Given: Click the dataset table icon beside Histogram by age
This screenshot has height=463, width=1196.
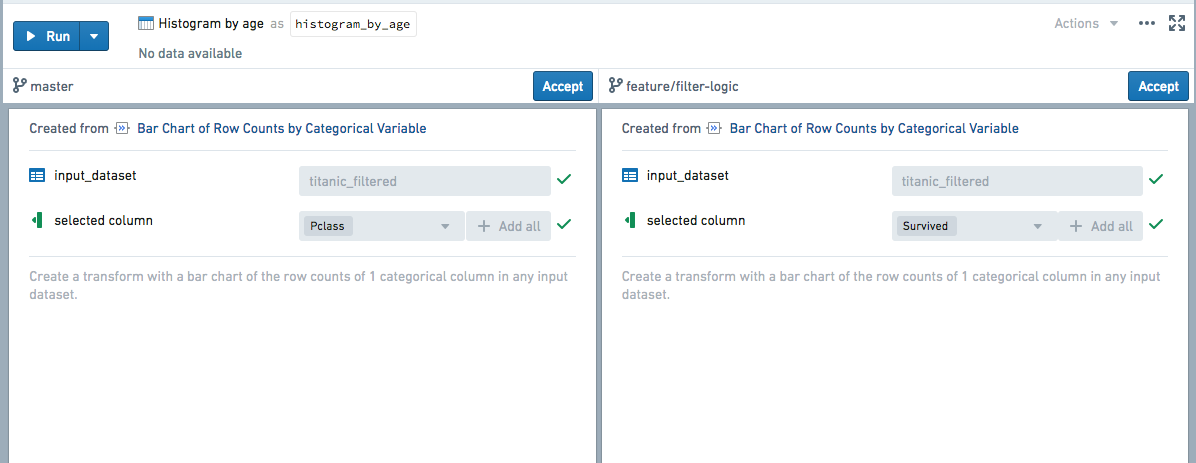Looking at the screenshot, I should click(x=146, y=24).
